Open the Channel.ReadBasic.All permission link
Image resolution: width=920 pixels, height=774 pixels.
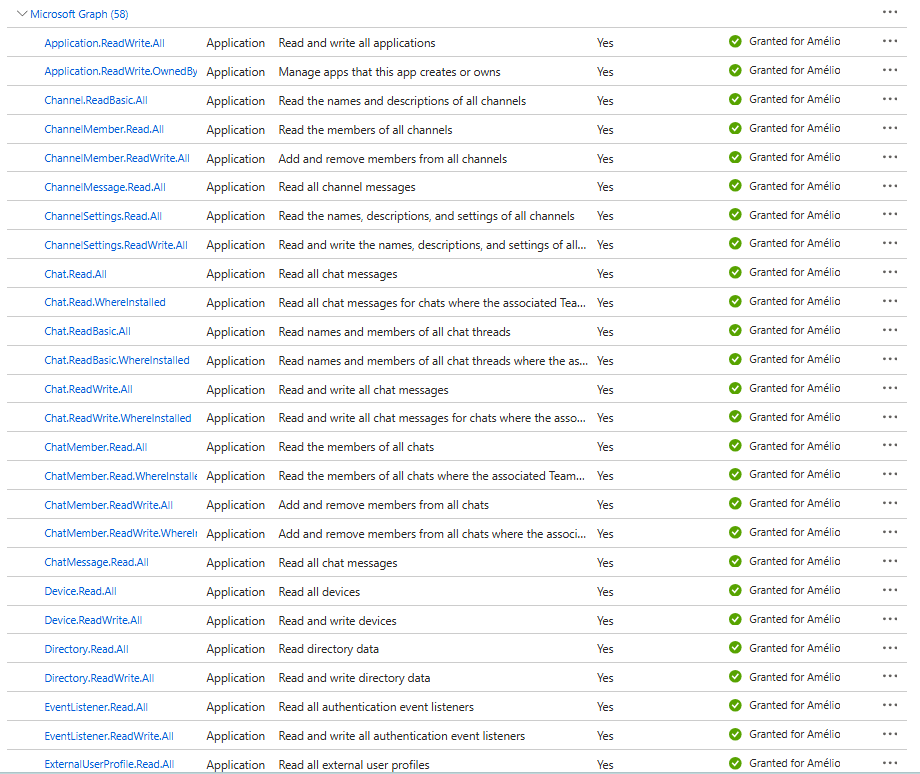click(96, 100)
